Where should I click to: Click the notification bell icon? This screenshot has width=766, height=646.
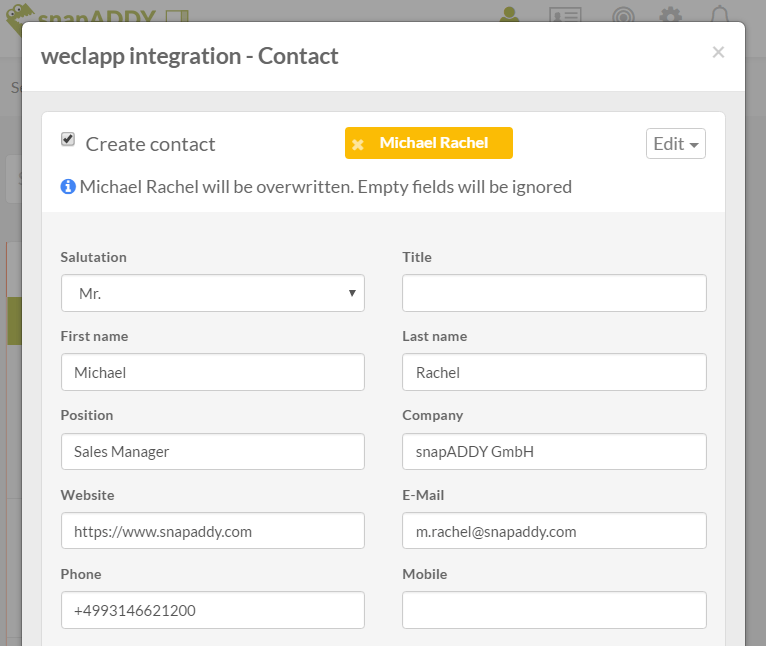click(x=719, y=15)
